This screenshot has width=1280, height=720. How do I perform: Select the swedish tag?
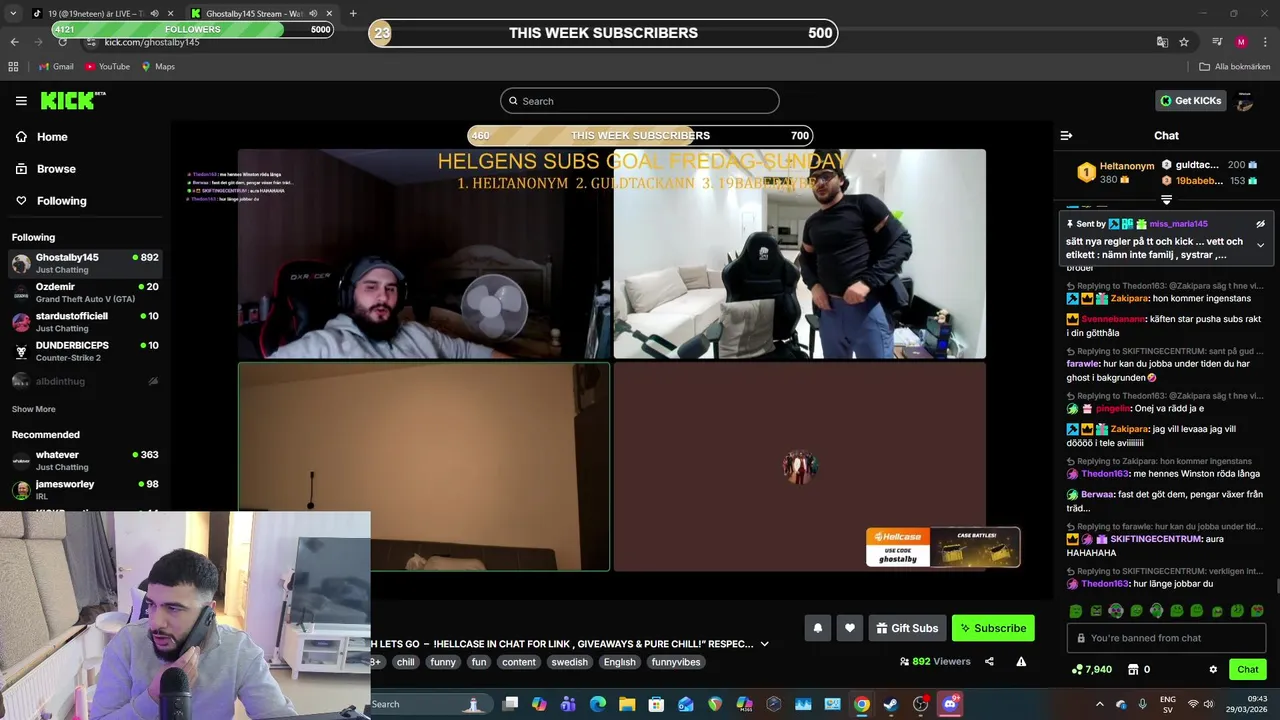point(570,662)
